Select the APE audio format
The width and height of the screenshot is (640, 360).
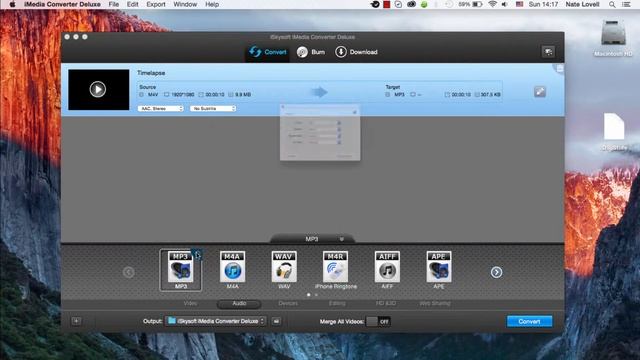pos(439,267)
